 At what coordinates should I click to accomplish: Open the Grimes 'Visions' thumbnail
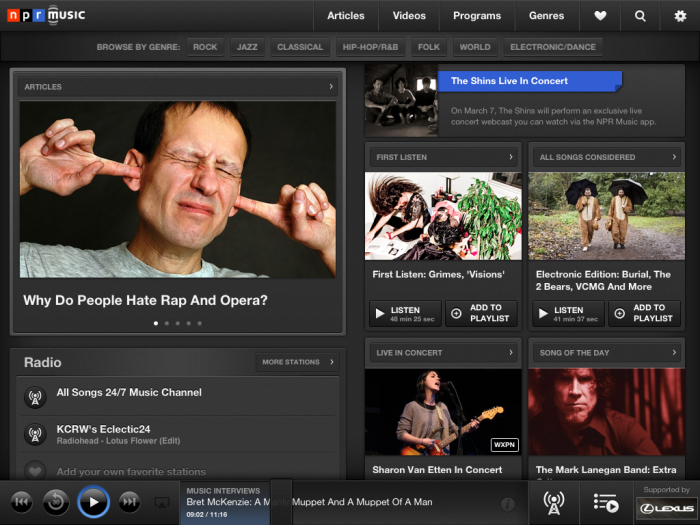pos(443,216)
